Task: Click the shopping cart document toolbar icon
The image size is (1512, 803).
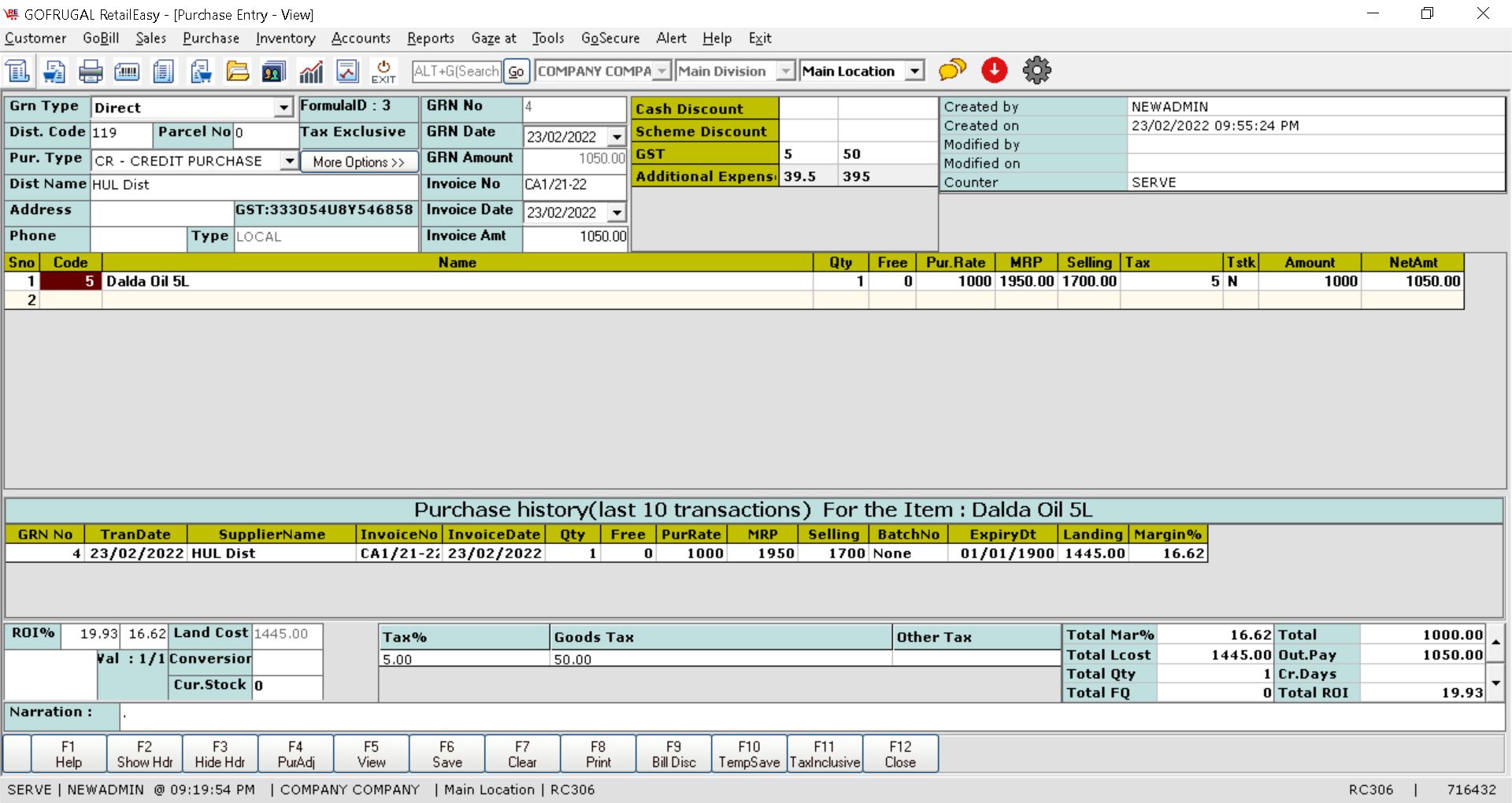Action: 54,72
